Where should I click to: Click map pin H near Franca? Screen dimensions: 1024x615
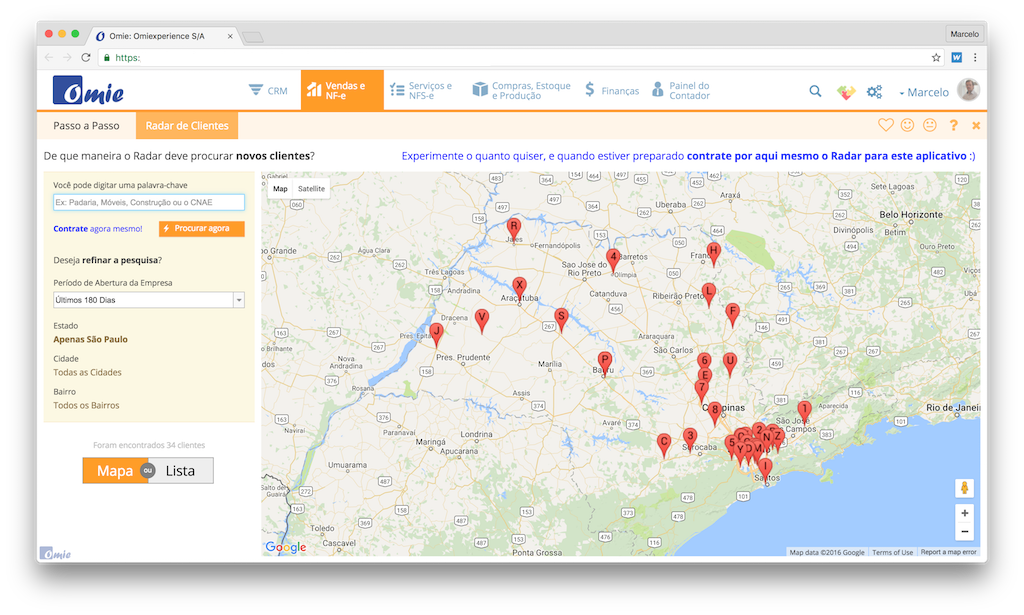point(714,253)
